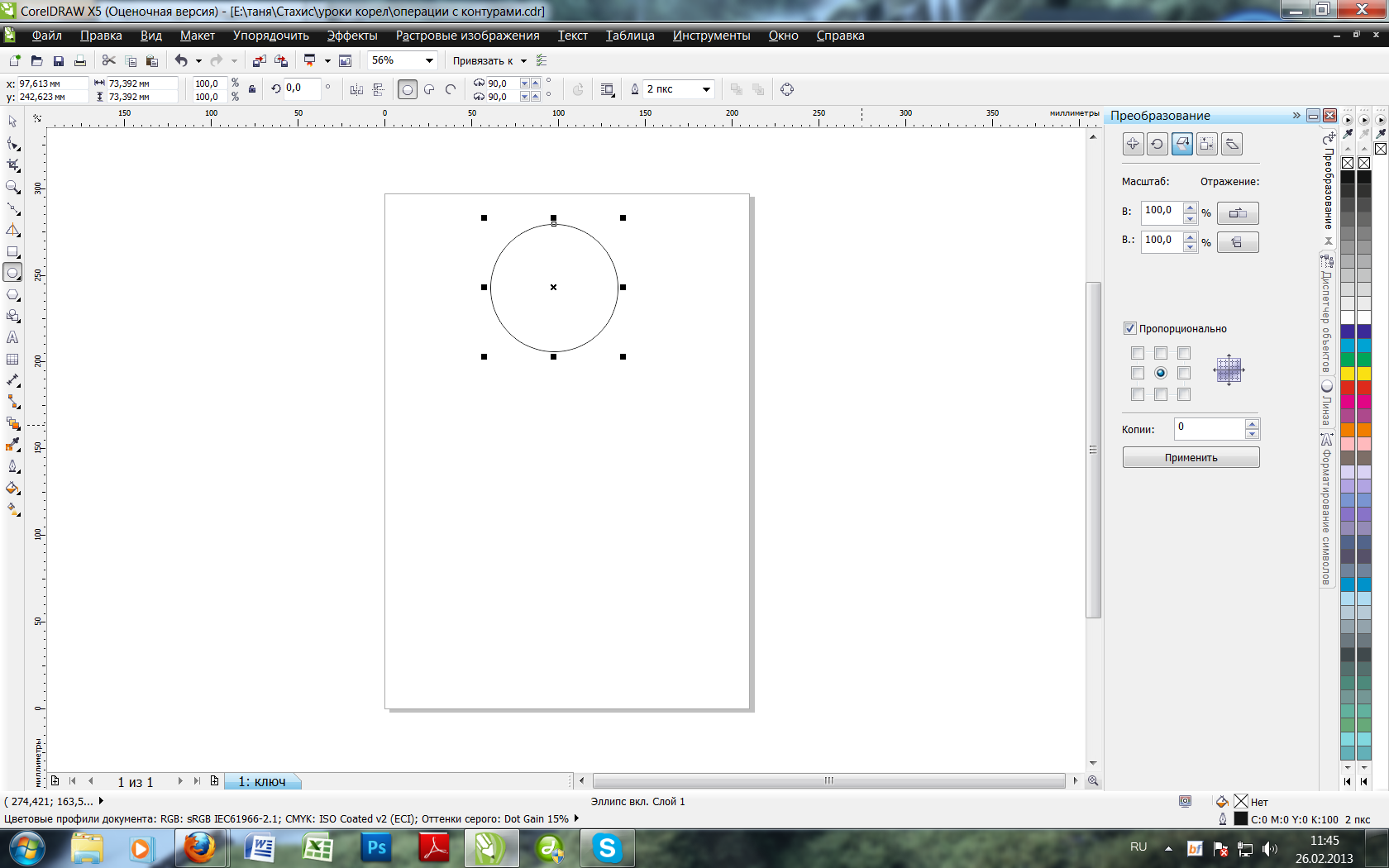The height and width of the screenshot is (868, 1389).
Task: Click the Import icon in toolbar
Action: [259, 60]
